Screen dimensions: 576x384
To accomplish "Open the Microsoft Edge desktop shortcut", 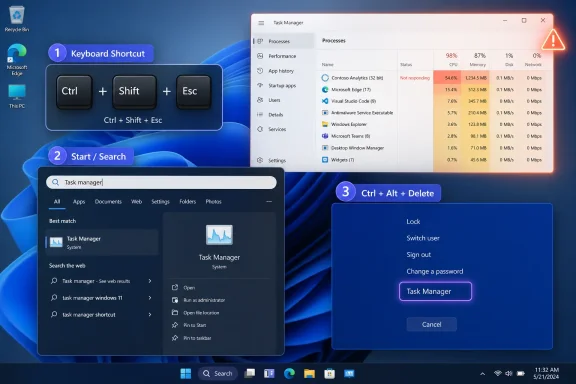I will pos(17,60).
